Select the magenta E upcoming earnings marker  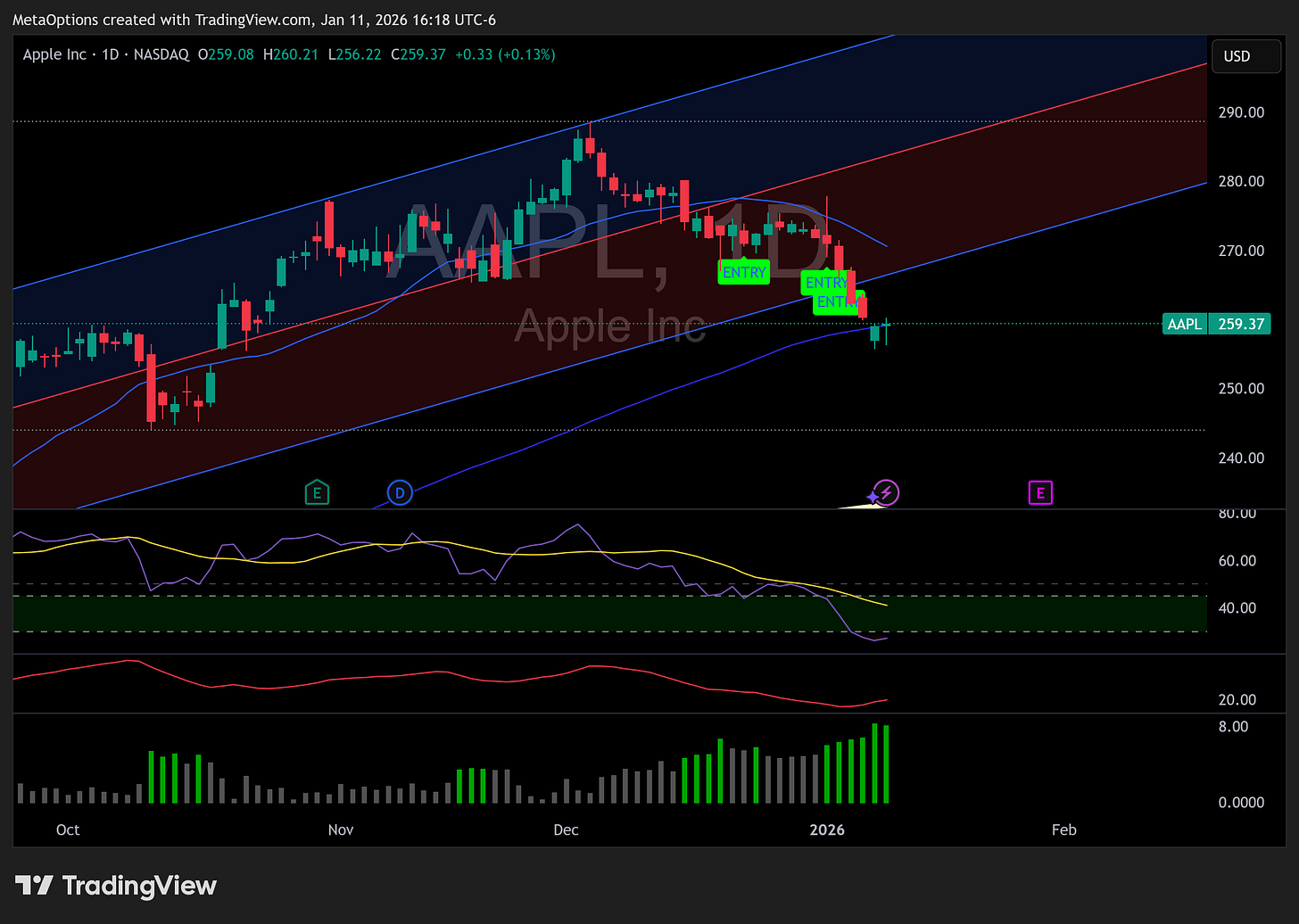click(1040, 491)
